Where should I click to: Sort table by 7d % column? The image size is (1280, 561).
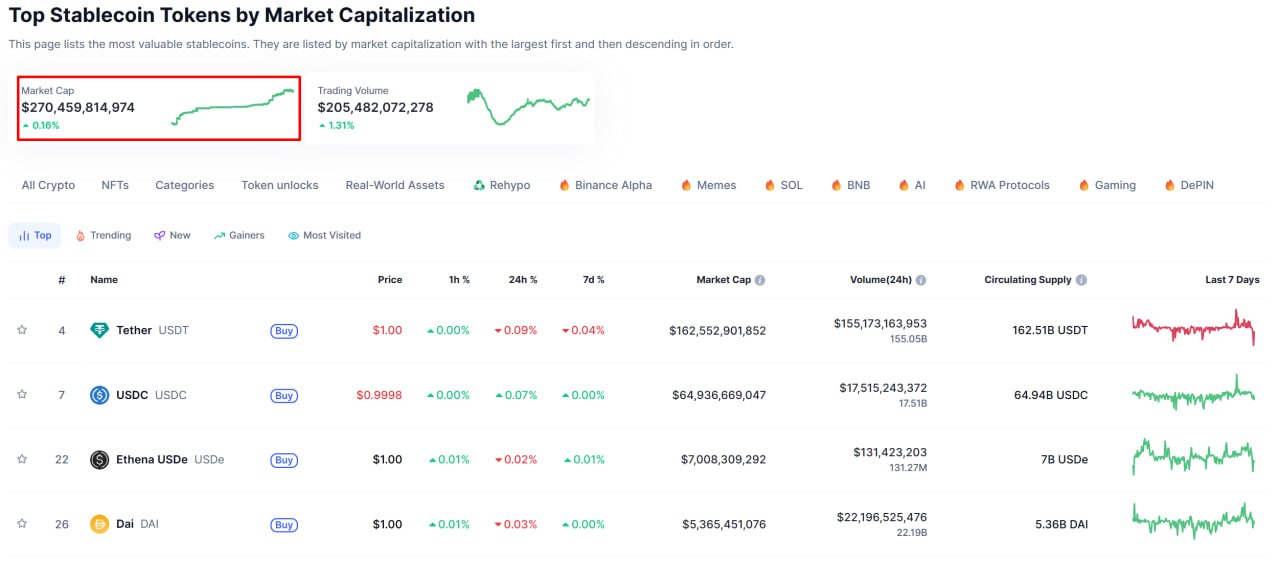(593, 280)
